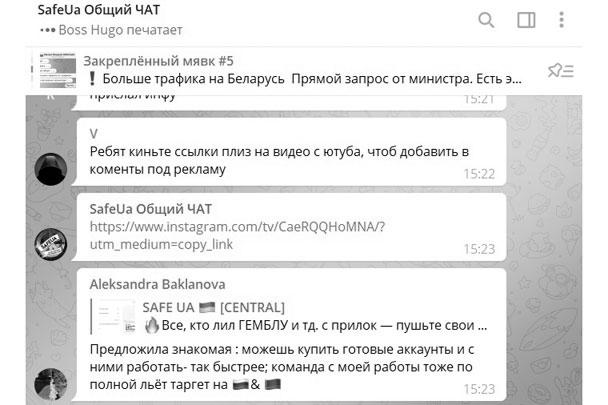Image resolution: width=608 pixels, height=405 pixels.
Task: Open the pinned messages list icon
Action: 561,71
